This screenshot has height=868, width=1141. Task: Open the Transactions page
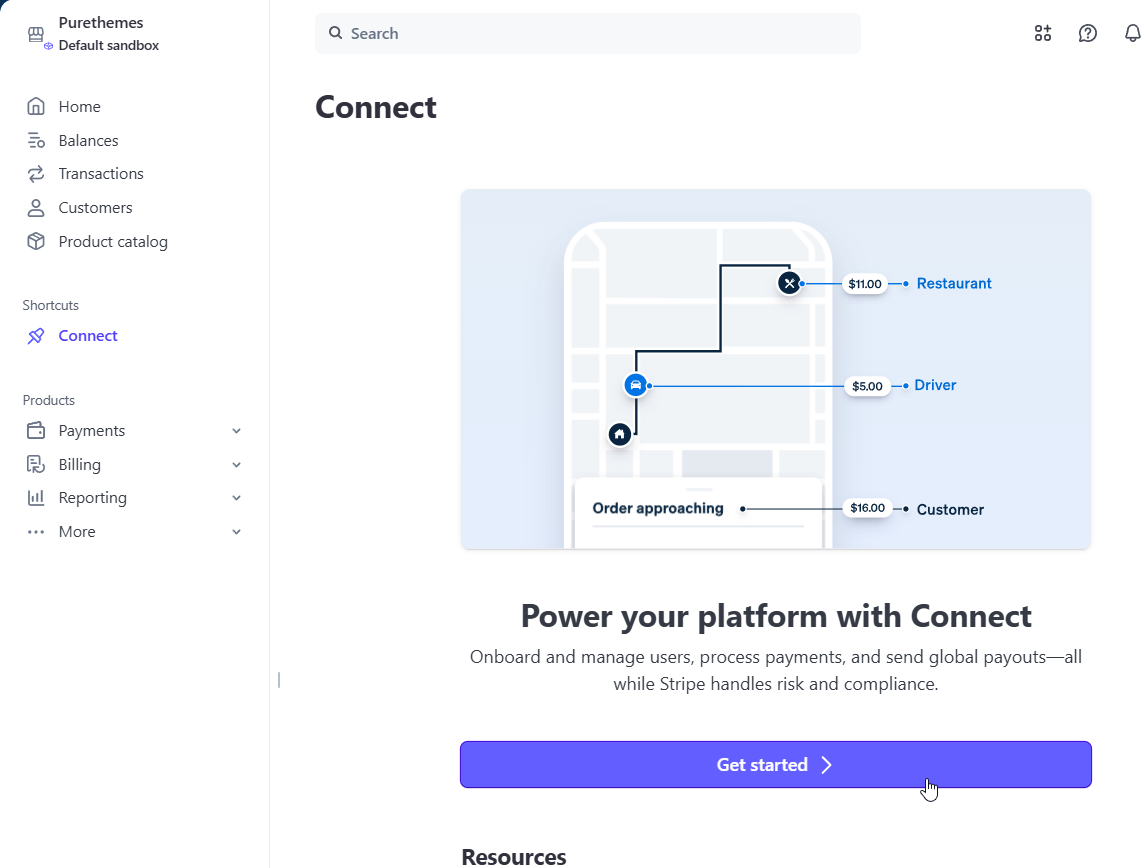(x=101, y=174)
